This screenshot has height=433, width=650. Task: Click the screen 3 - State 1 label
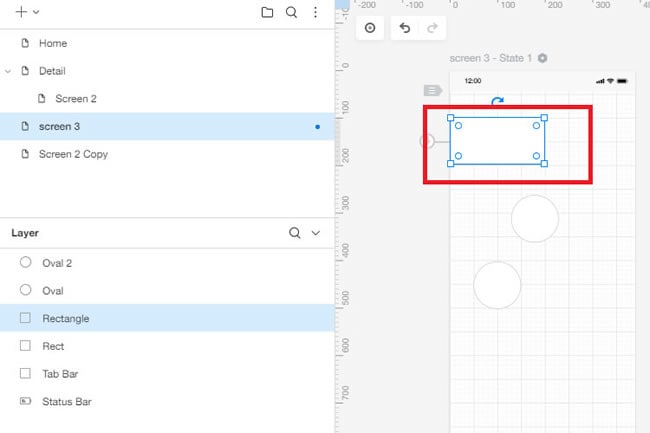[x=490, y=58]
